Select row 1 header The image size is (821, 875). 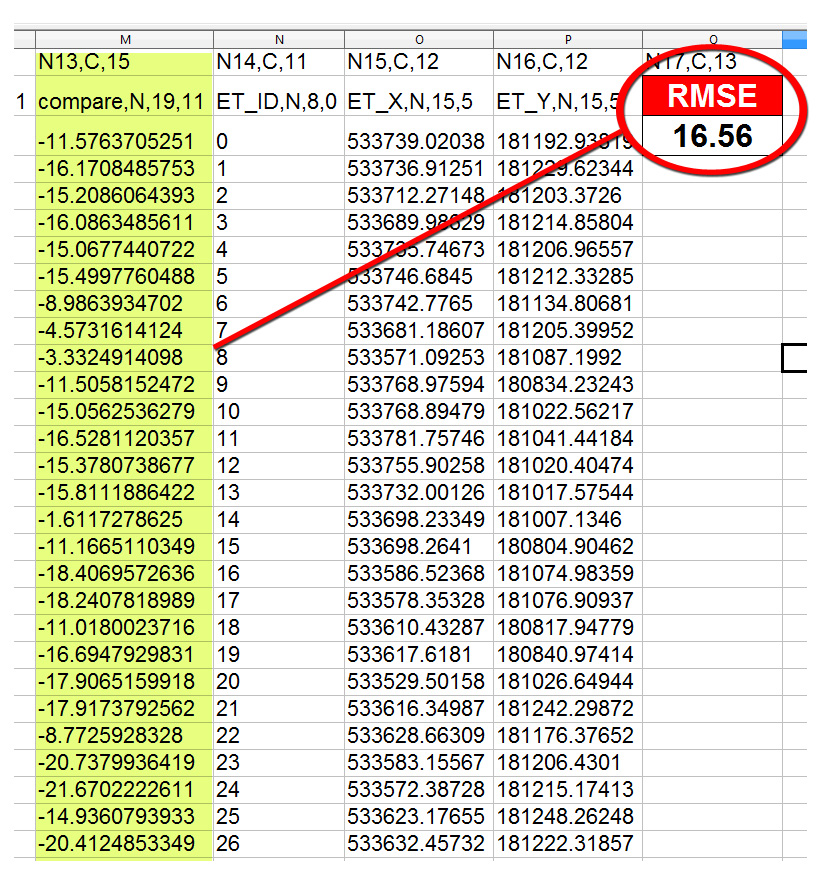tap(20, 101)
